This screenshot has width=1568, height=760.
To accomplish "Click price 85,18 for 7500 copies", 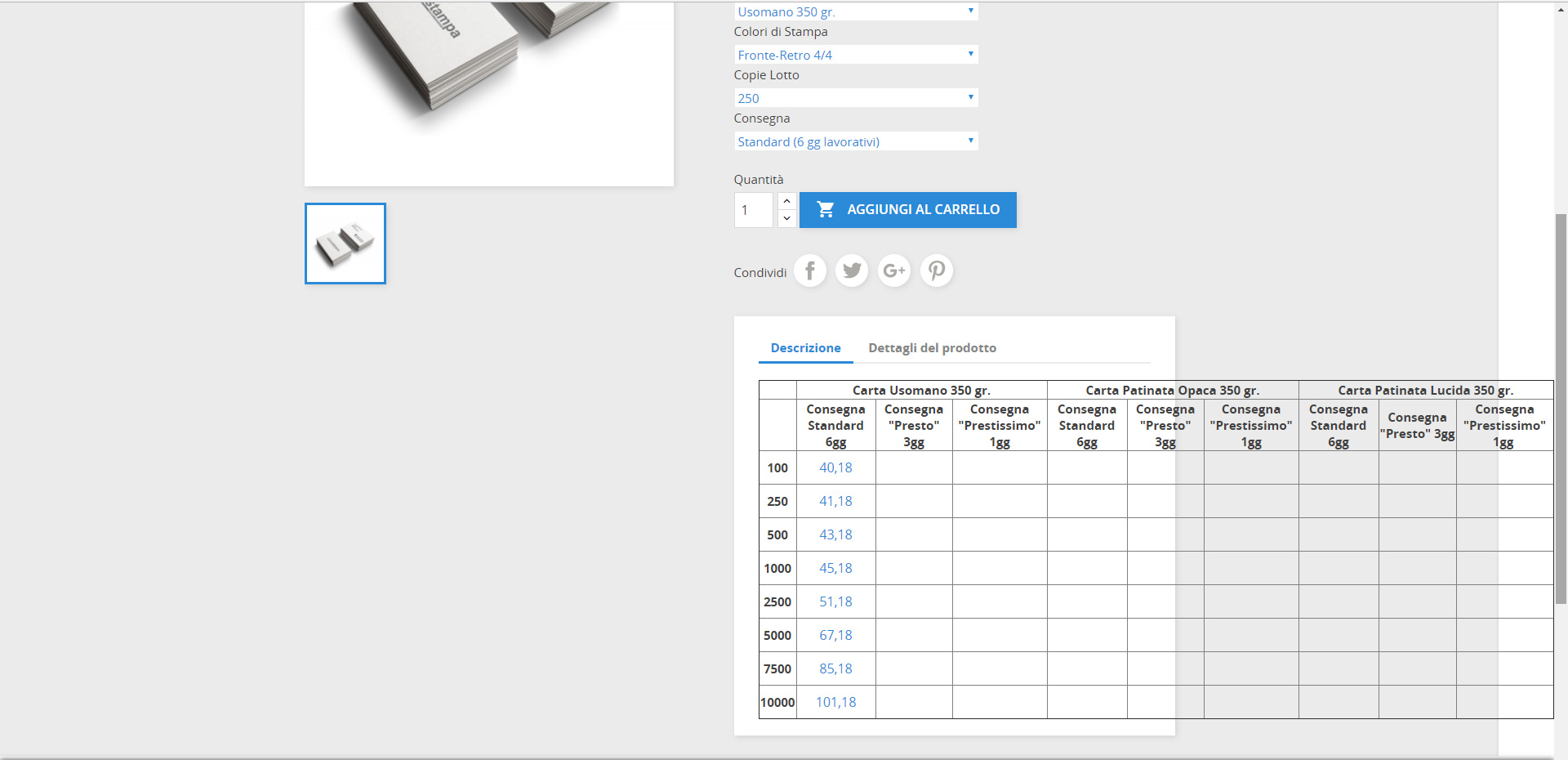I will pos(835,668).
